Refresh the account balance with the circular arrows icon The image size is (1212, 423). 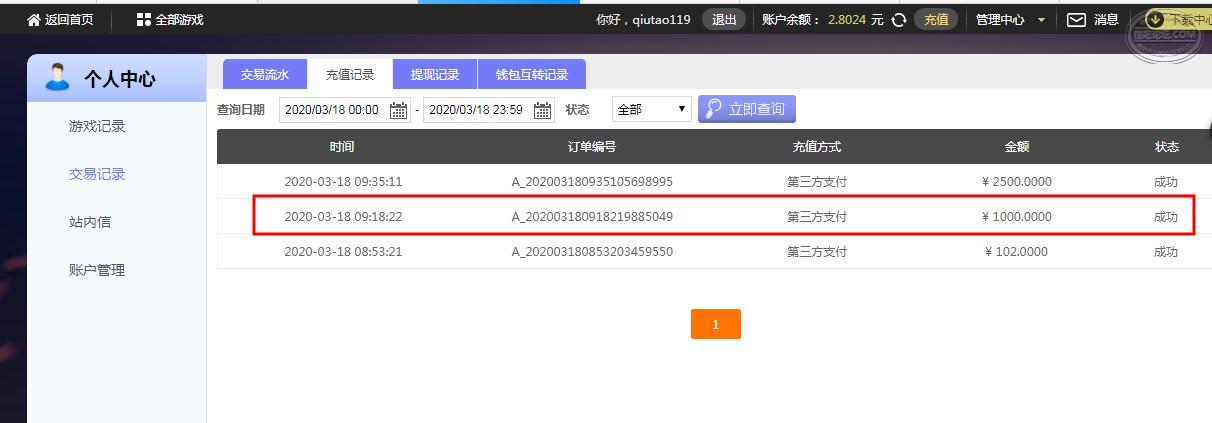coord(898,20)
